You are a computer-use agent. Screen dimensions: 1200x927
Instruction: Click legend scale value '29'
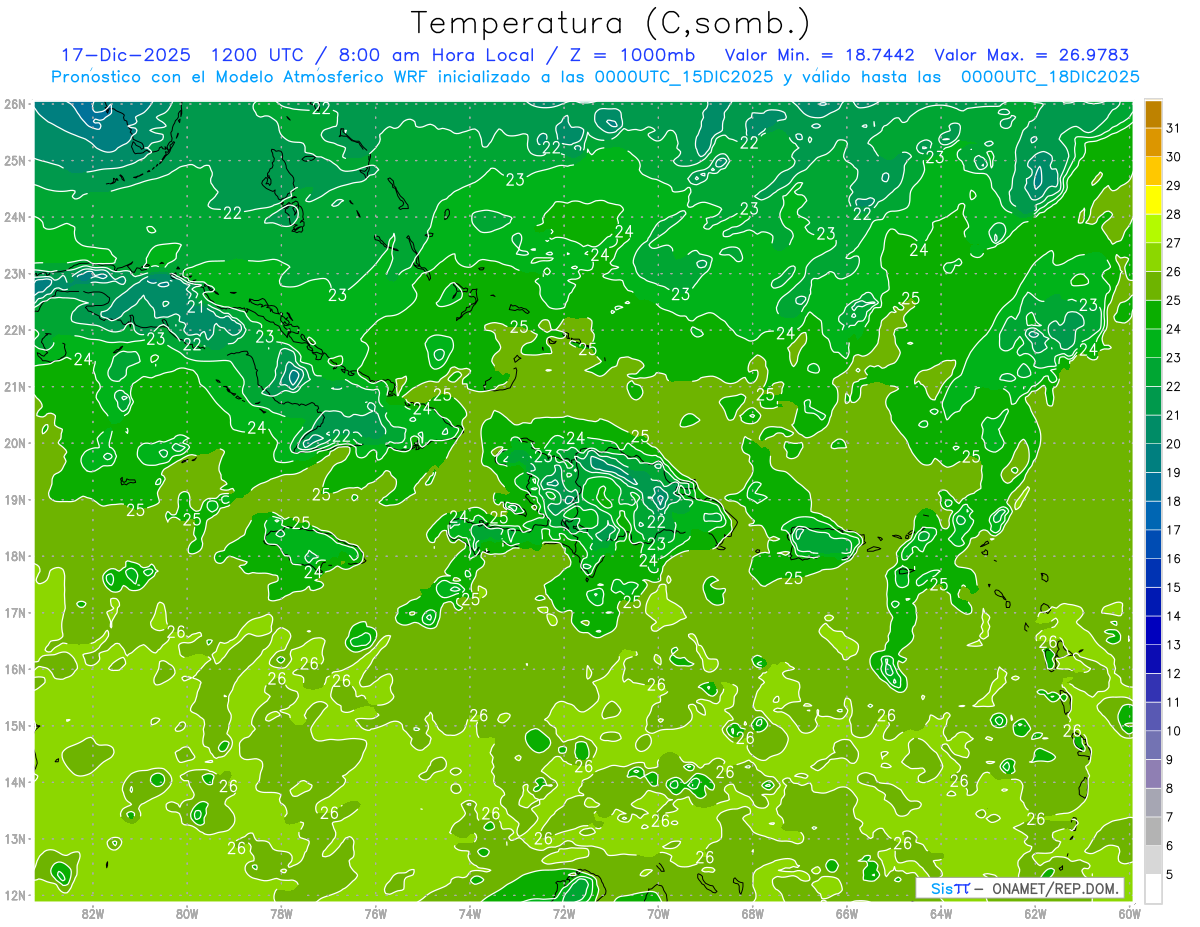[1174, 186]
